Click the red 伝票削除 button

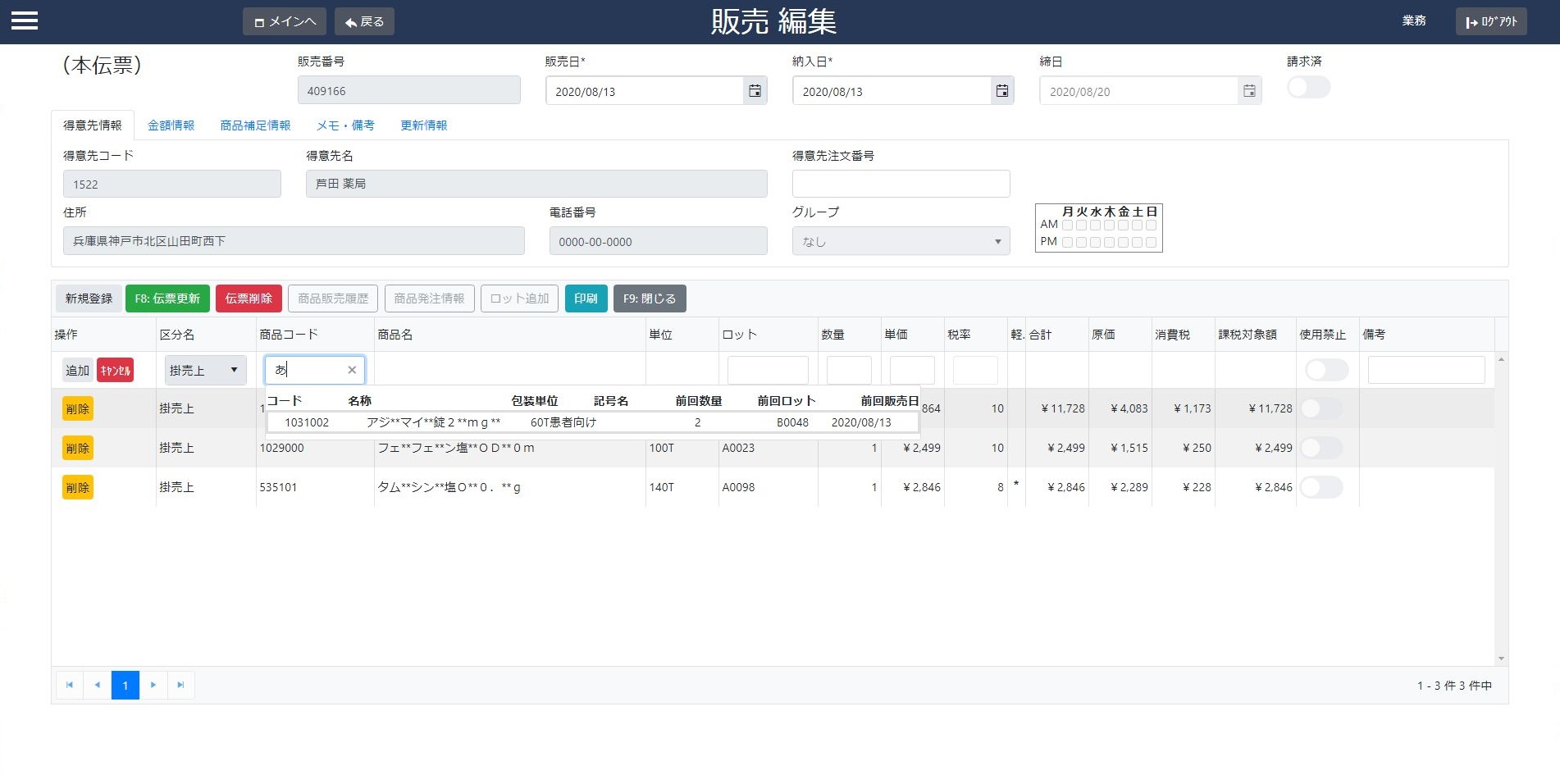tap(249, 299)
